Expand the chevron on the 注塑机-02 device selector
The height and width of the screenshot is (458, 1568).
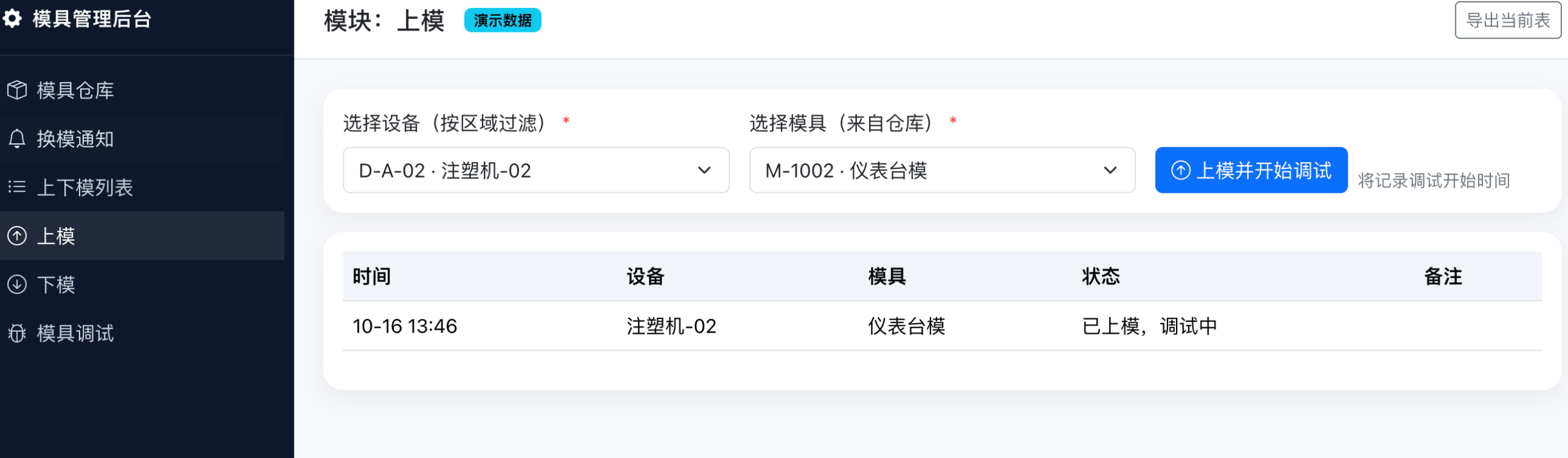(x=704, y=170)
